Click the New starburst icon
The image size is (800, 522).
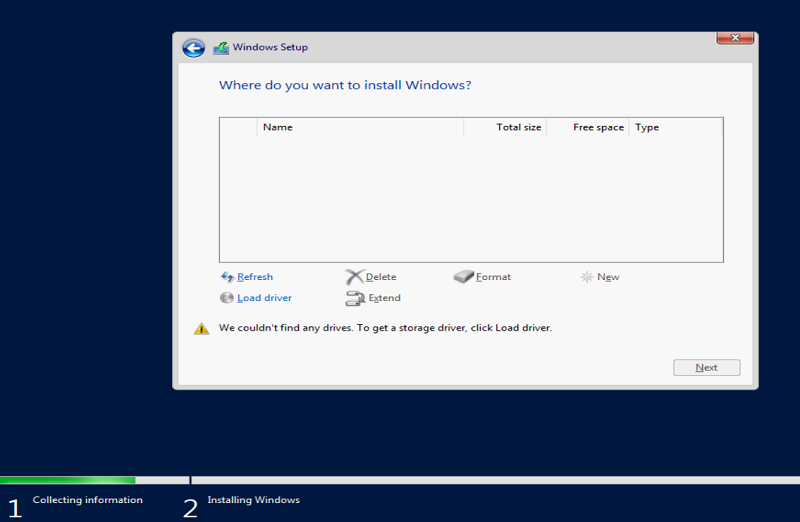(587, 277)
